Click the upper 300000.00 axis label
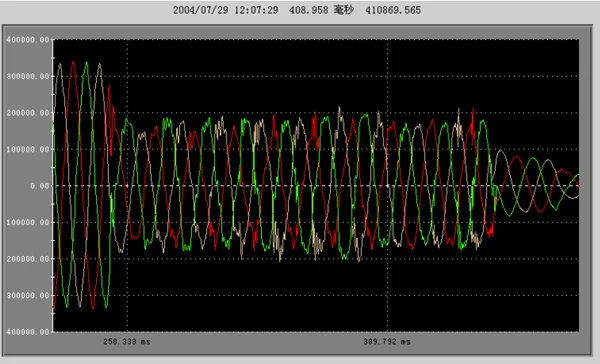 click(28, 76)
